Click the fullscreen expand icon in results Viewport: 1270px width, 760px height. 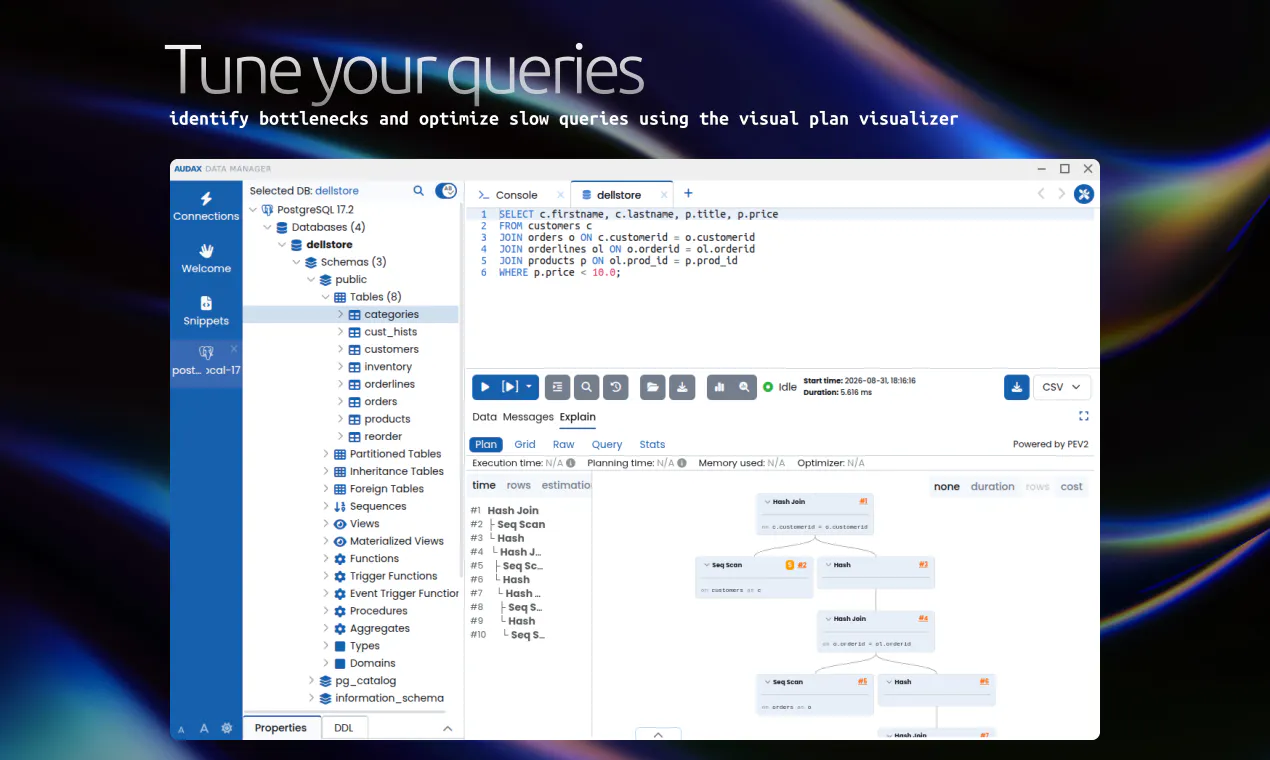(1084, 416)
